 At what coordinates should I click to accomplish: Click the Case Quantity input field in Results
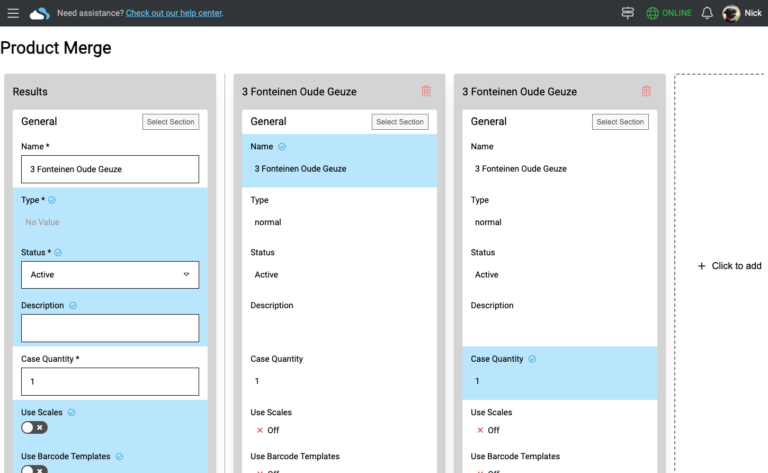tap(110, 381)
